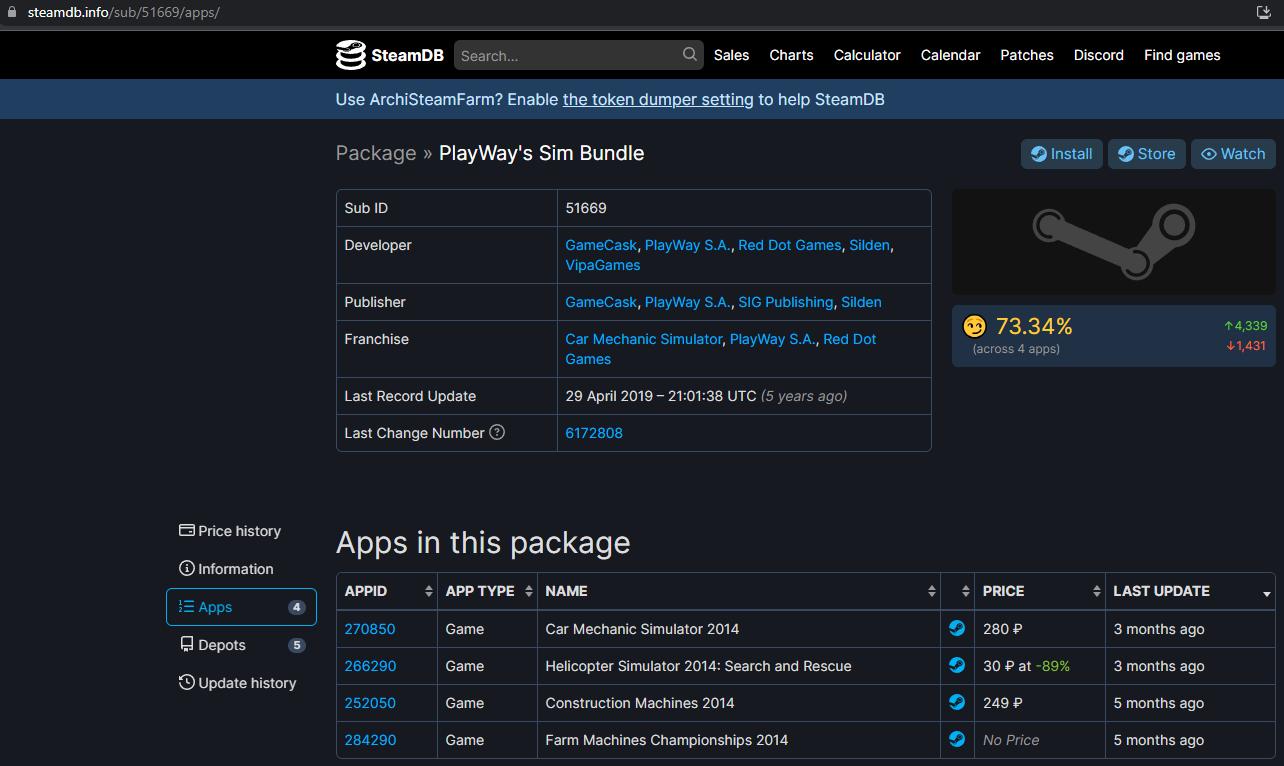This screenshot has height=766, width=1284.
Task: Open the Sales menu item
Action: 731,55
